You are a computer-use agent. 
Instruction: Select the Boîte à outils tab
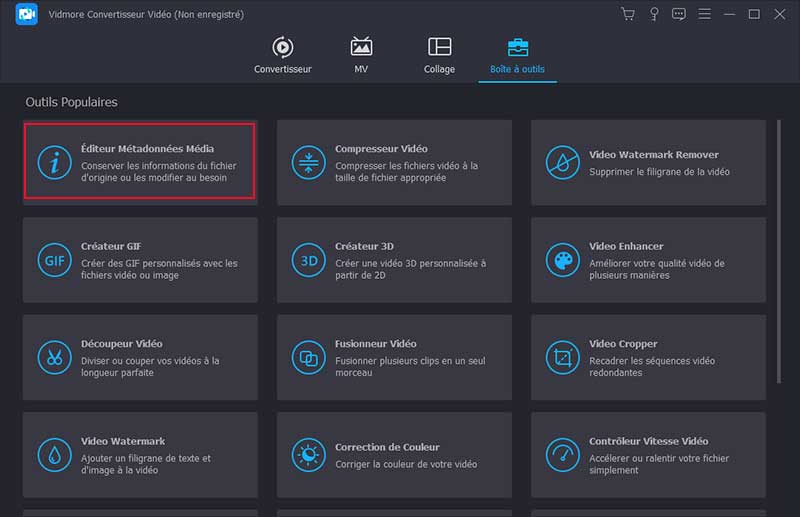pos(517,56)
